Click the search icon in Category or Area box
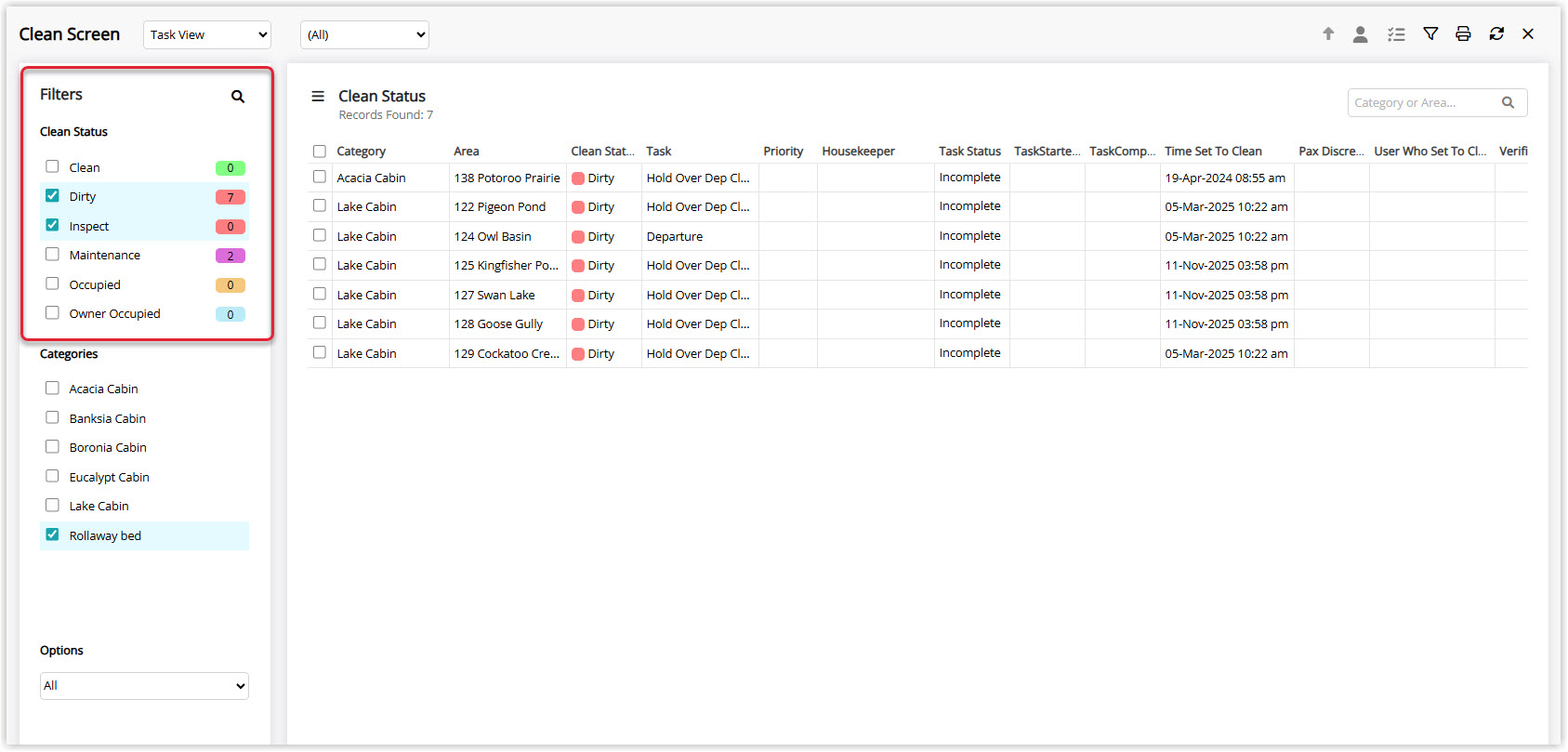 [x=1509, y=102]
